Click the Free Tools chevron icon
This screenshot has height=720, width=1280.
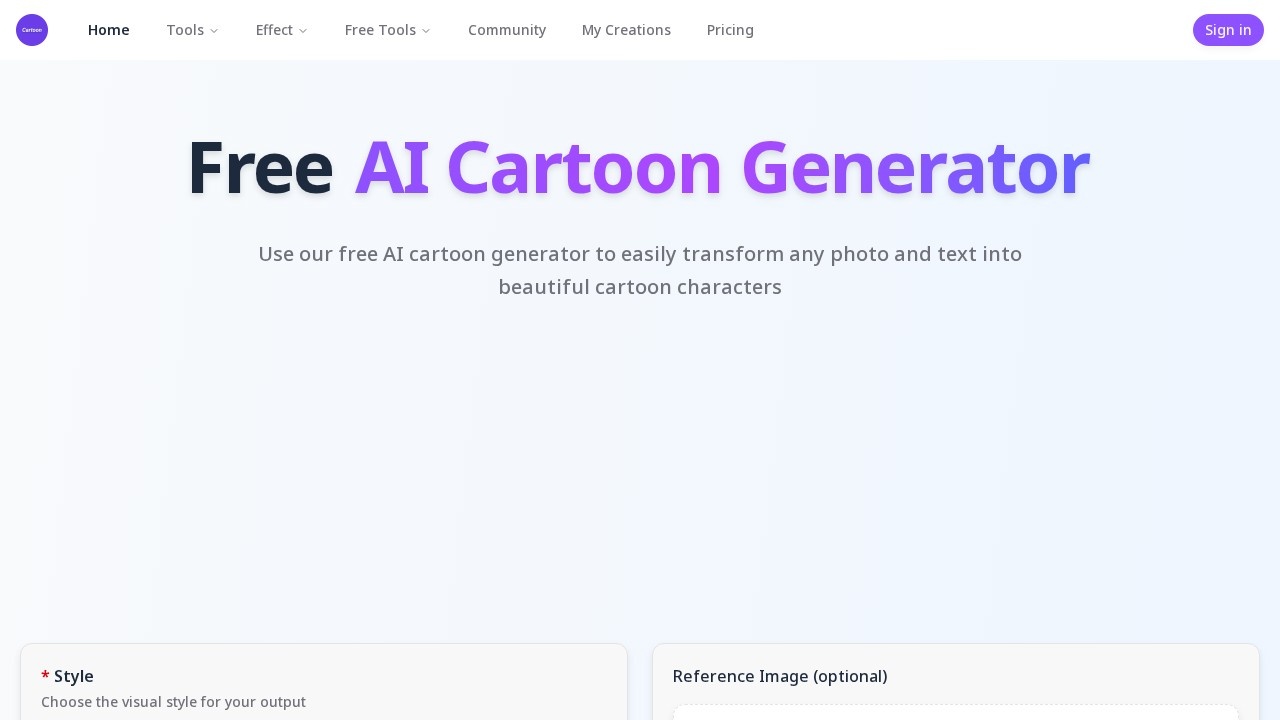426,31
